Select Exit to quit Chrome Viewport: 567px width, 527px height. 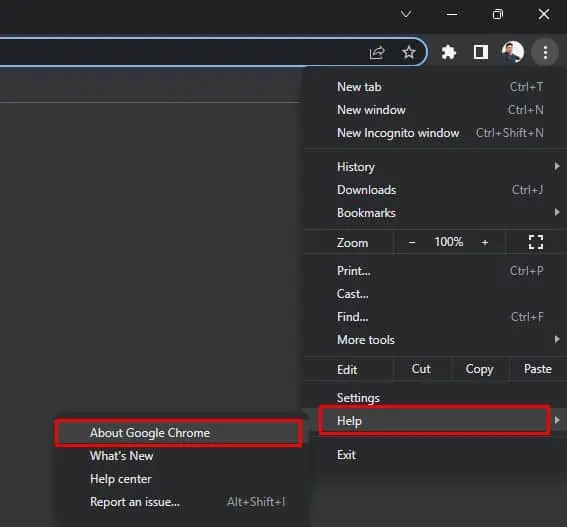pos(435,455)
